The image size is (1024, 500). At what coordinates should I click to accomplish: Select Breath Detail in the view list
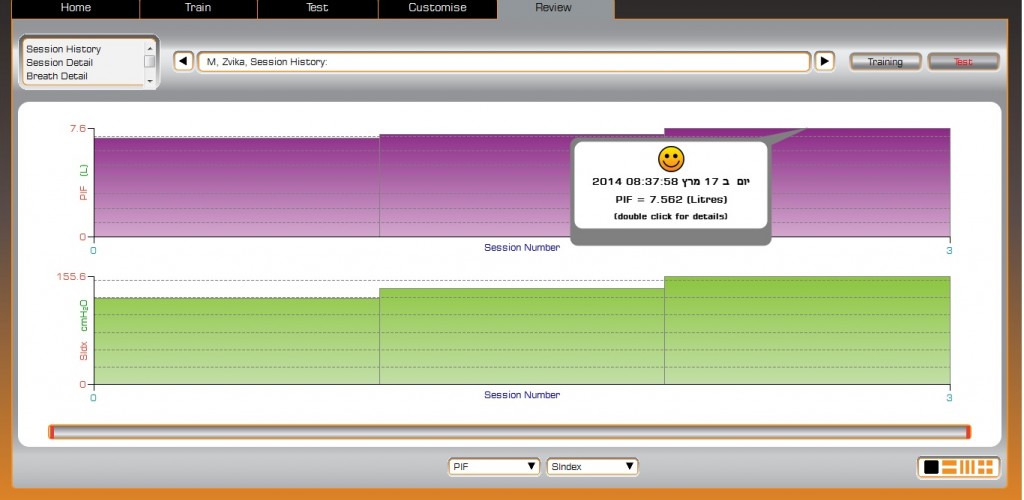point(57,76)
